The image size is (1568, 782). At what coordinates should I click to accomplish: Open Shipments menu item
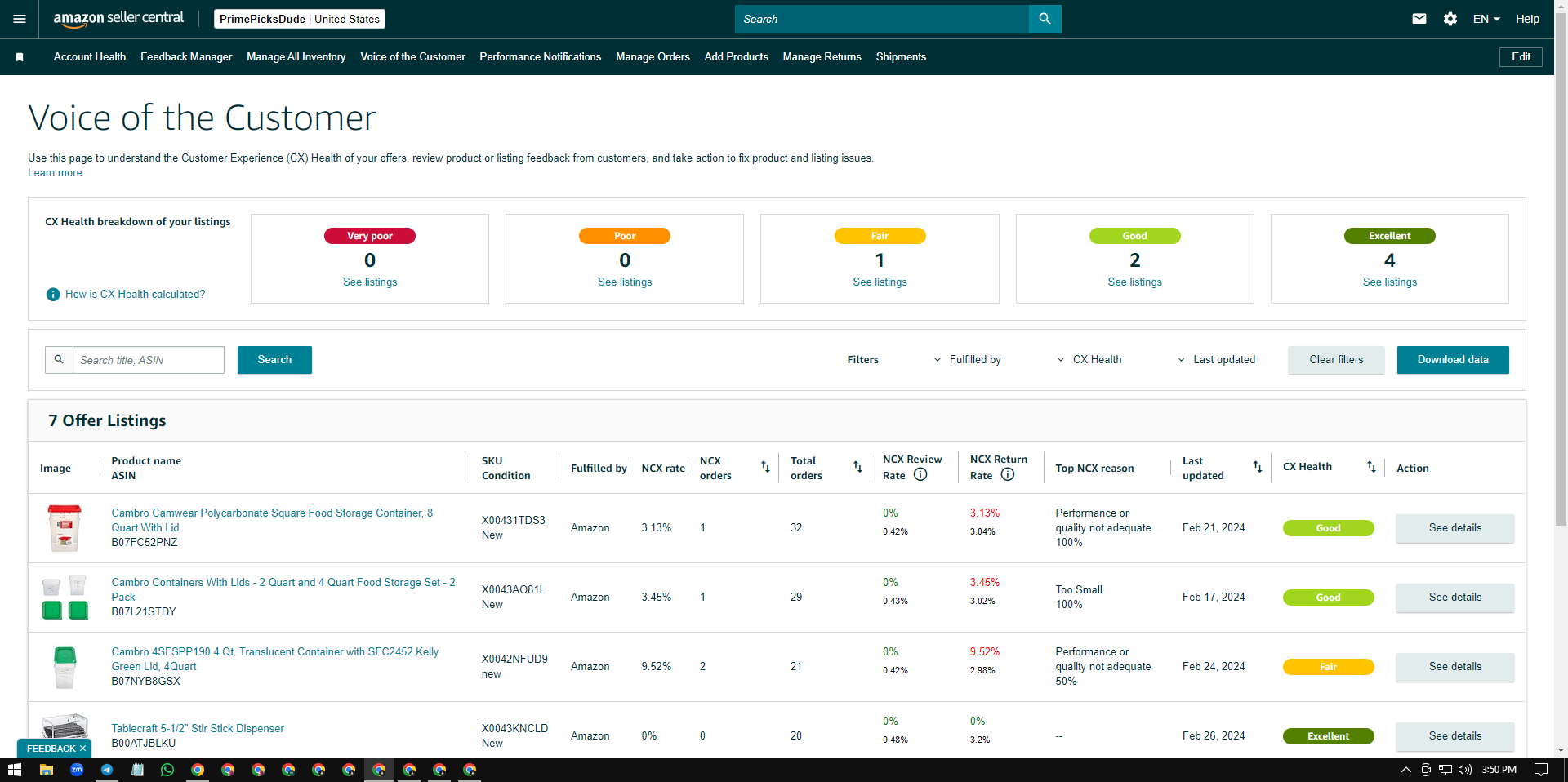point(902,57)
